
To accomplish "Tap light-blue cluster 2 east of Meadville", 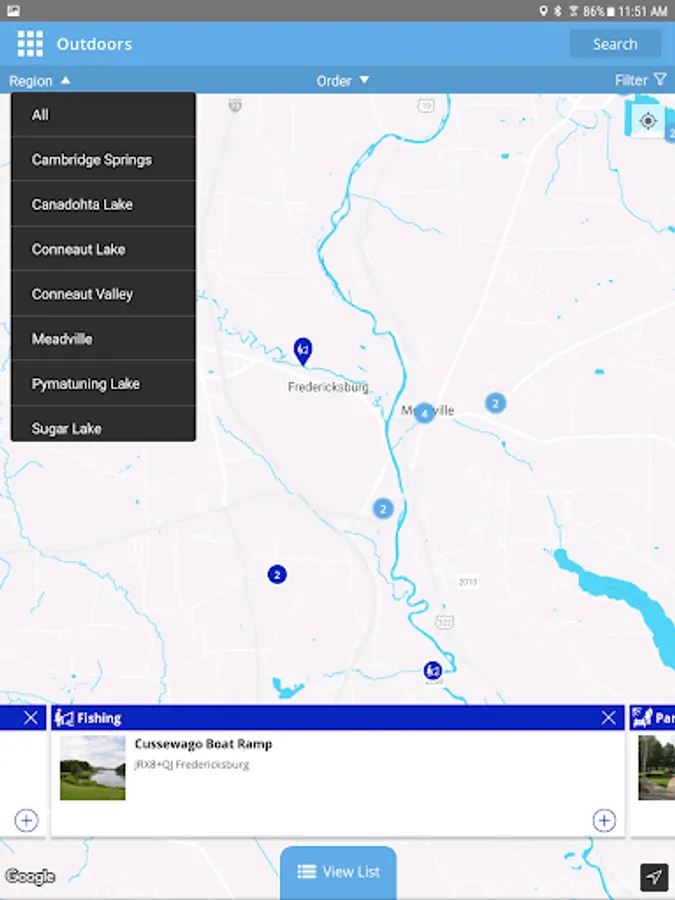I will tap(495, 403).
